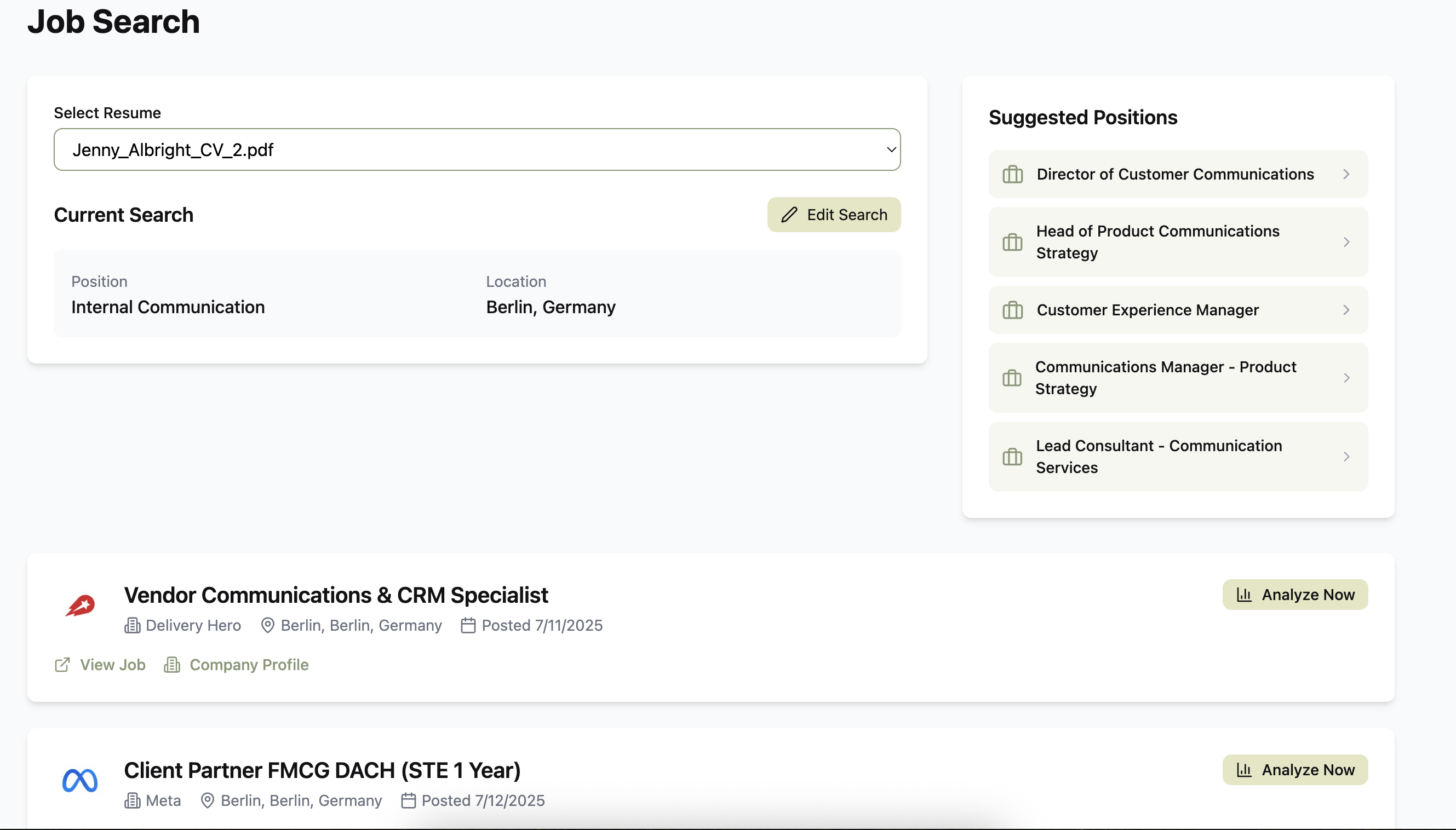1456x830 pixels.
Task: Open the Select Resume dropdown
Action: pyautogui.click(x=477, y=149)
